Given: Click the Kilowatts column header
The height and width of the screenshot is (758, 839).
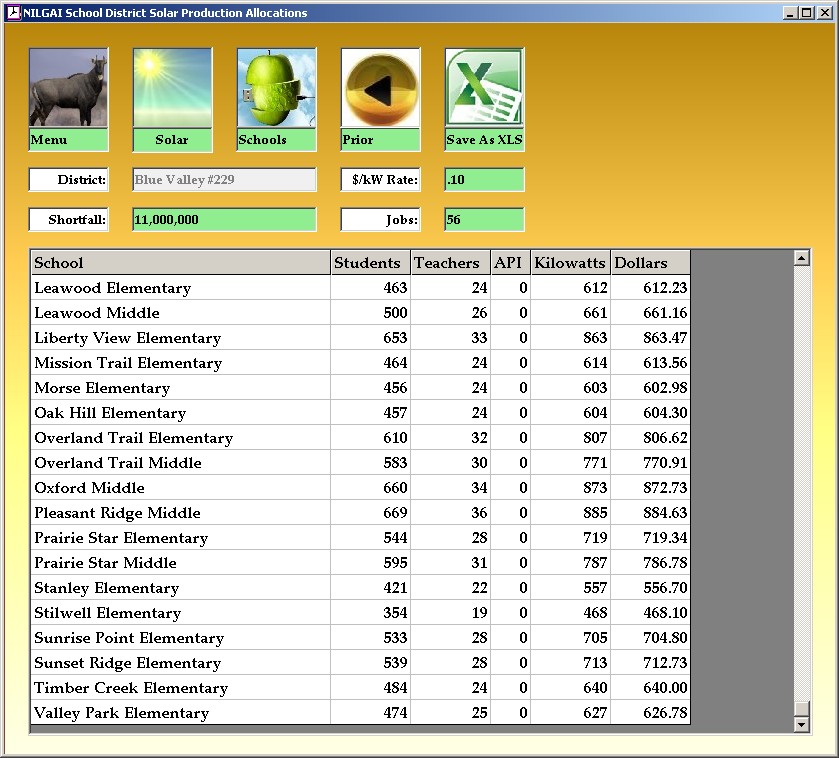Looking at the screenshot, I should pos(570,263).
